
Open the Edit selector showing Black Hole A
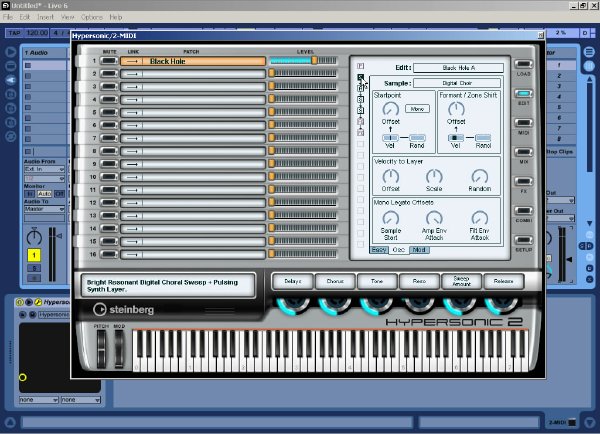(x=458, y=68)
